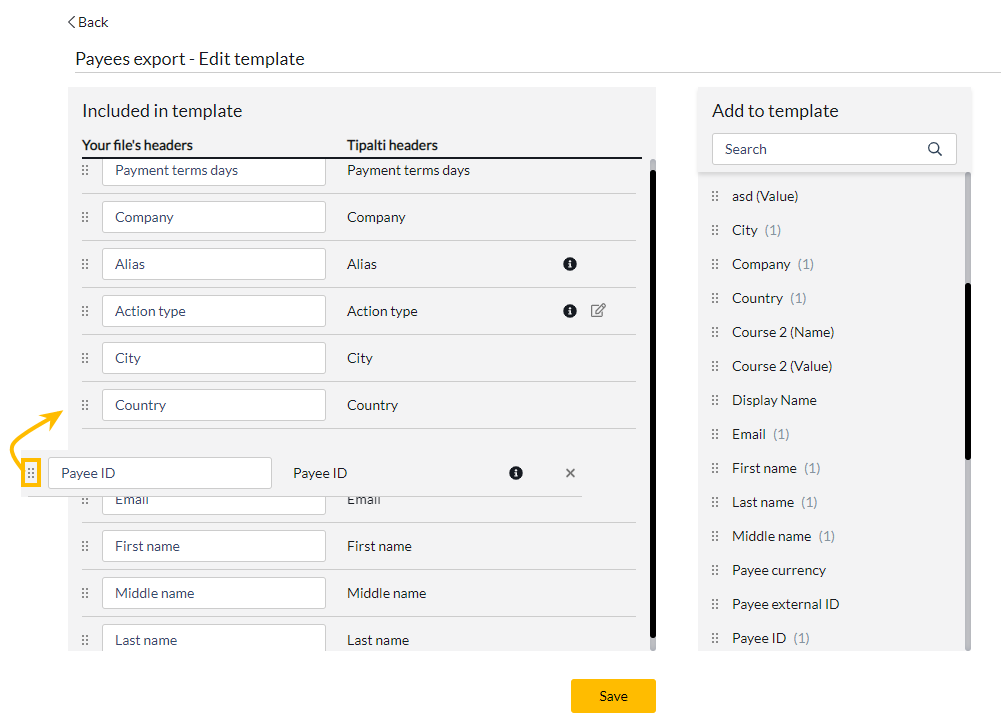Viewport: 1001px width, 722px height.
Task: Click the info icon on Payee ID row
Action: [516, 473]
